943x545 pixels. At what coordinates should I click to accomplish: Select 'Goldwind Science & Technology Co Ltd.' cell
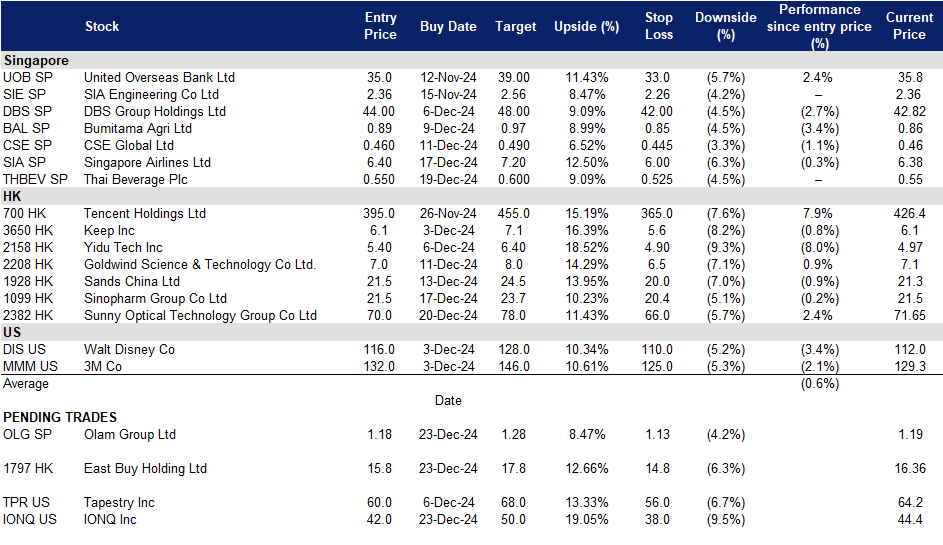(x=200, y=264)
